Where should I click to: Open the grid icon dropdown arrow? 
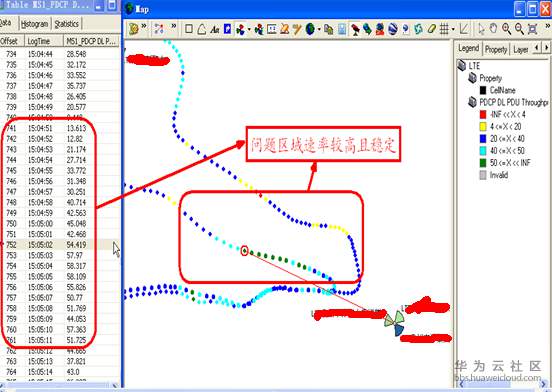pos(453,29)
